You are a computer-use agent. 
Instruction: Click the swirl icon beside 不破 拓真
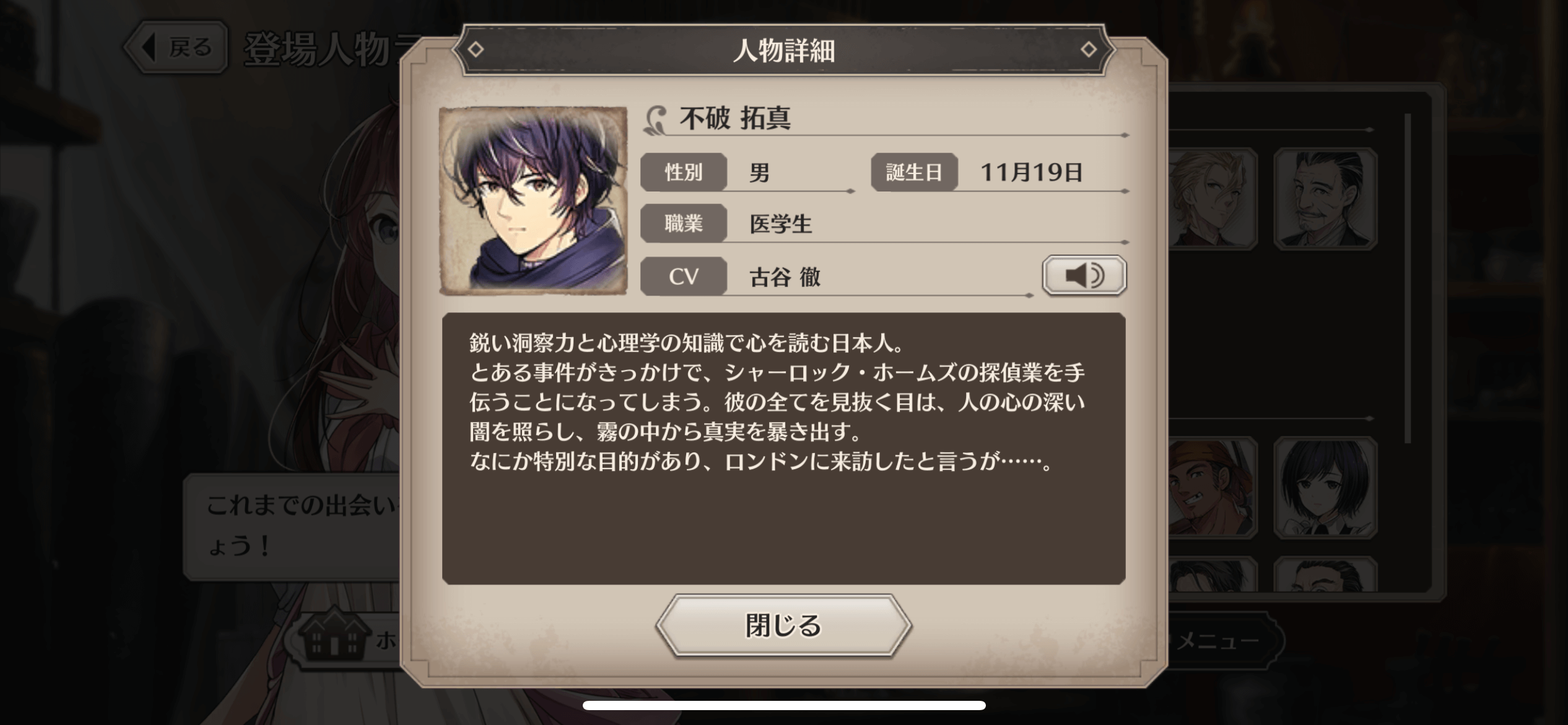point(656,120)
